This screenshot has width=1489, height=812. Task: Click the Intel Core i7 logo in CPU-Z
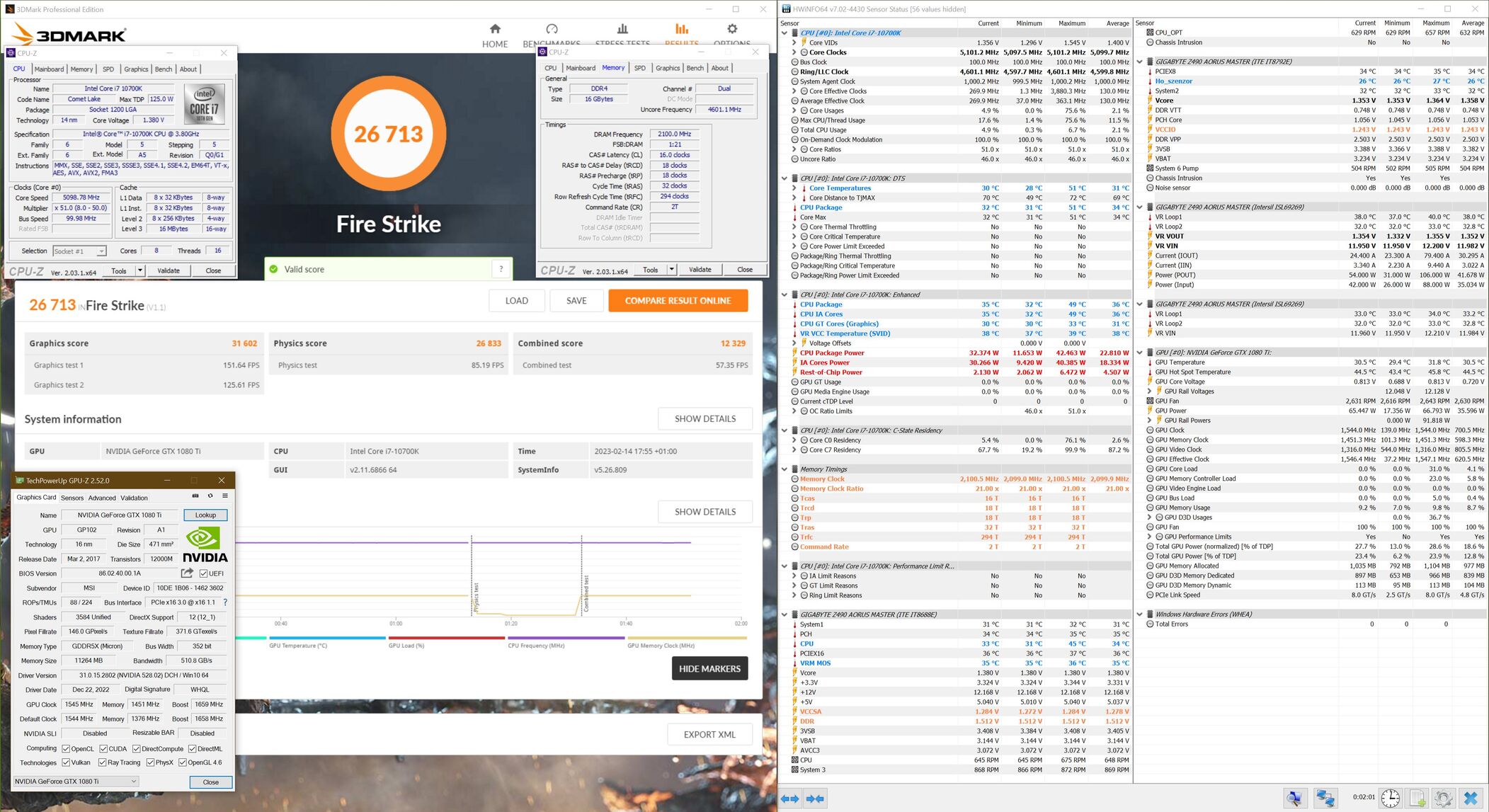pyautogui.click(x=204, y=103)
